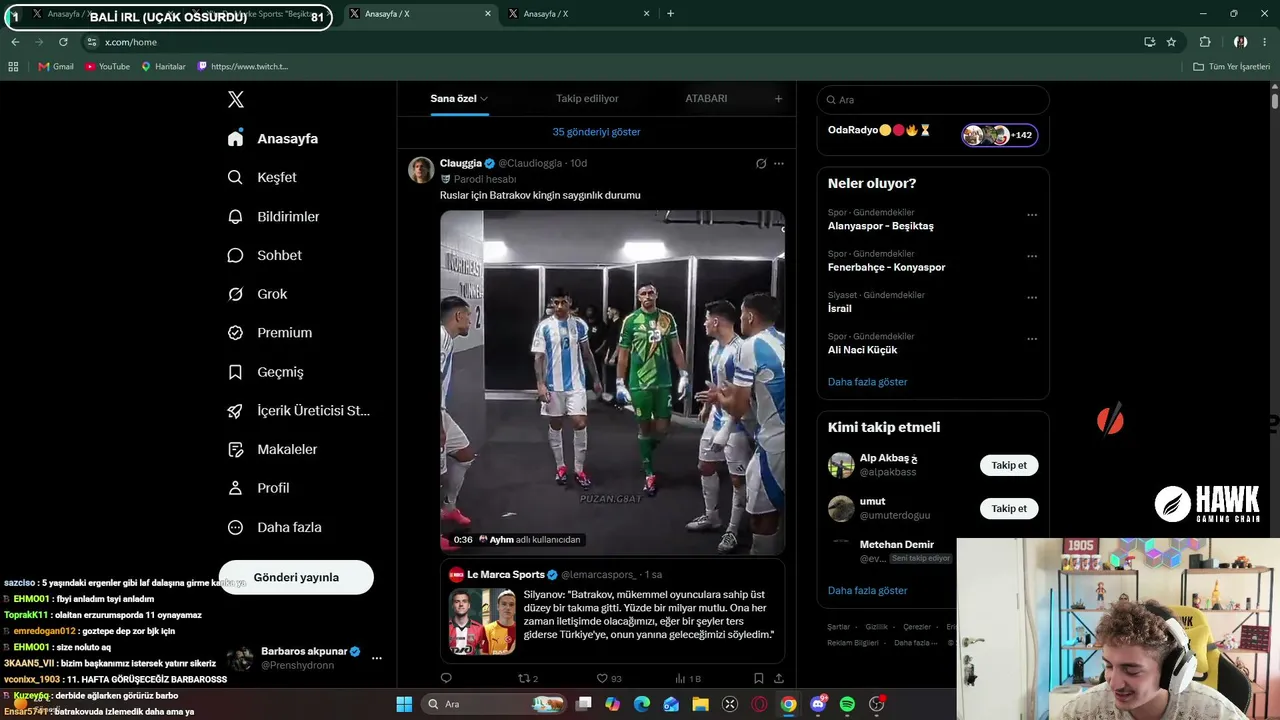Follow Alp Akbaş
The width and height of the screenshot is (1280, 720).
(1009, 465)
